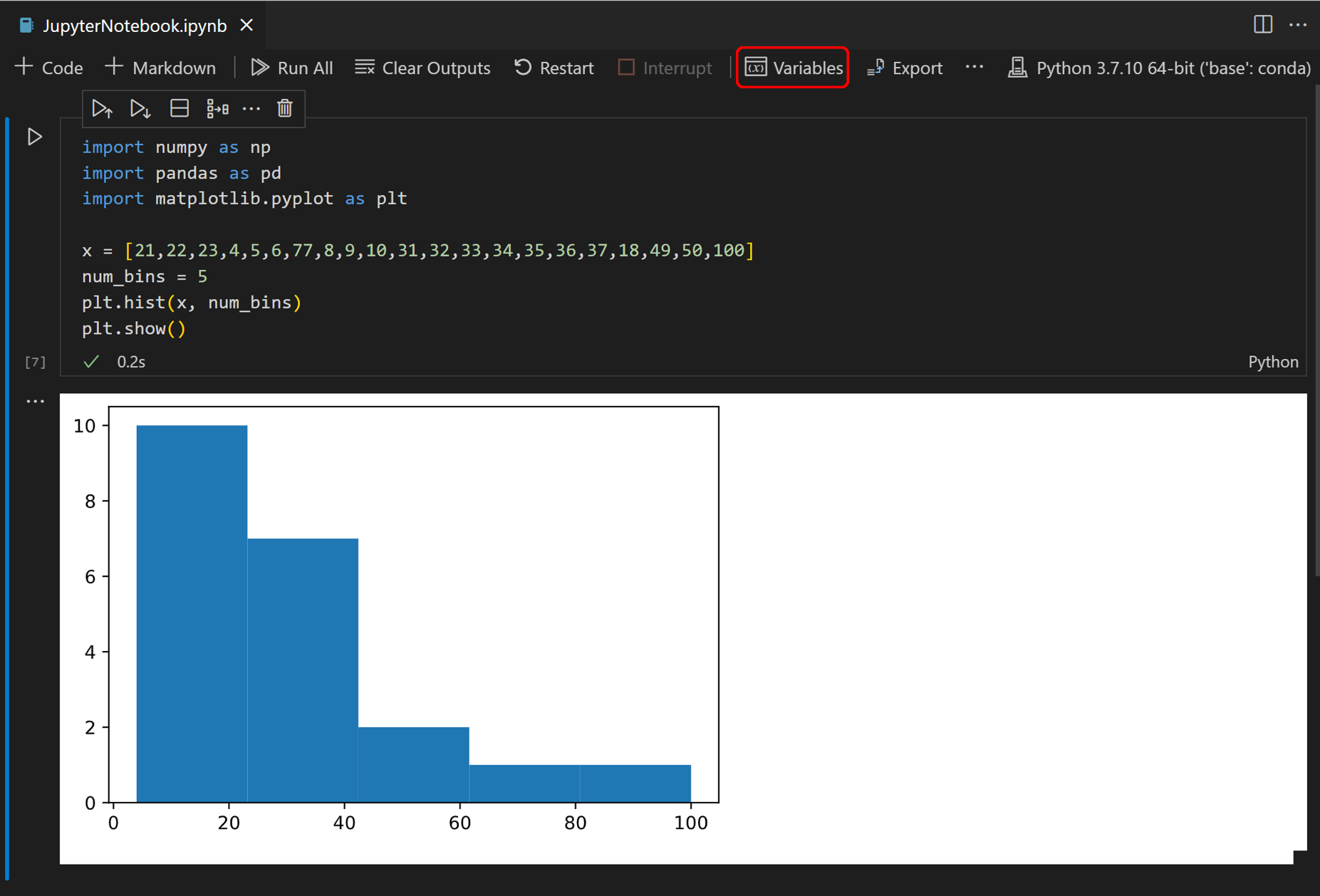1320x896 pixels.
Task: Add a new Markdown cell
Action: (x=161, y=68)
